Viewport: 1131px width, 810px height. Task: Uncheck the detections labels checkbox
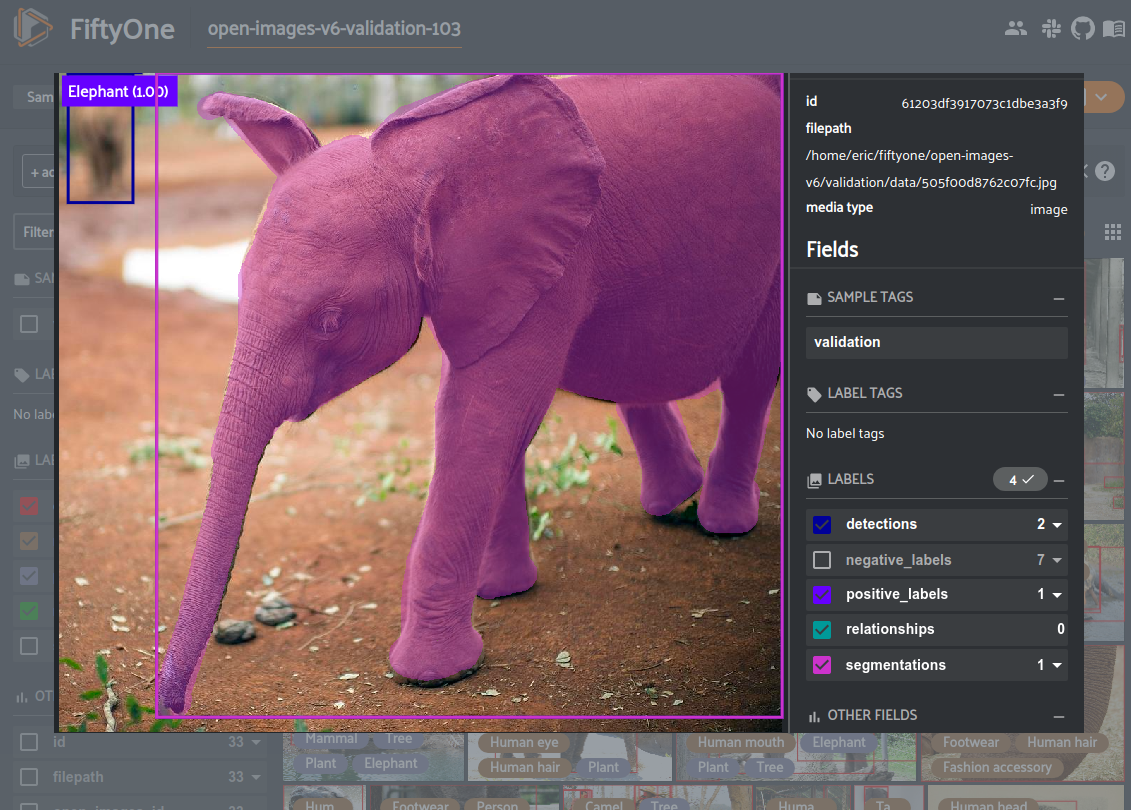click(x=821, y=524)
